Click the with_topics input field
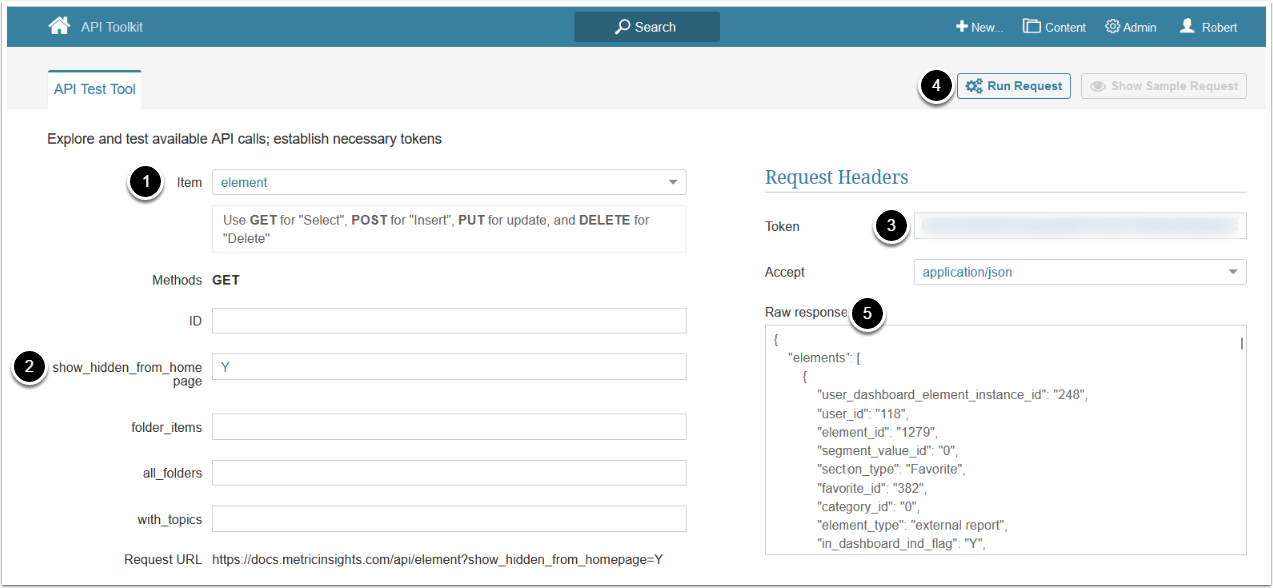 pos(449,519)
